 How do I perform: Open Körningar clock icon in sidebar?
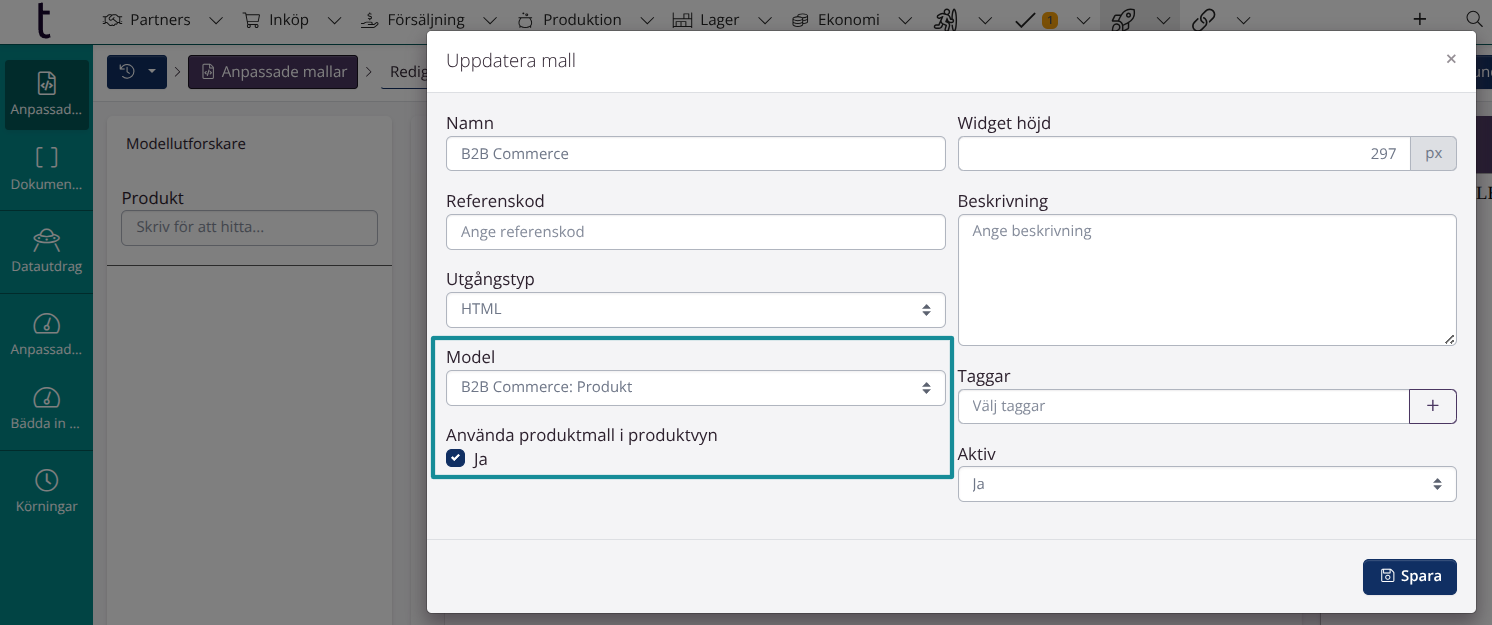[x=46, y=480]
